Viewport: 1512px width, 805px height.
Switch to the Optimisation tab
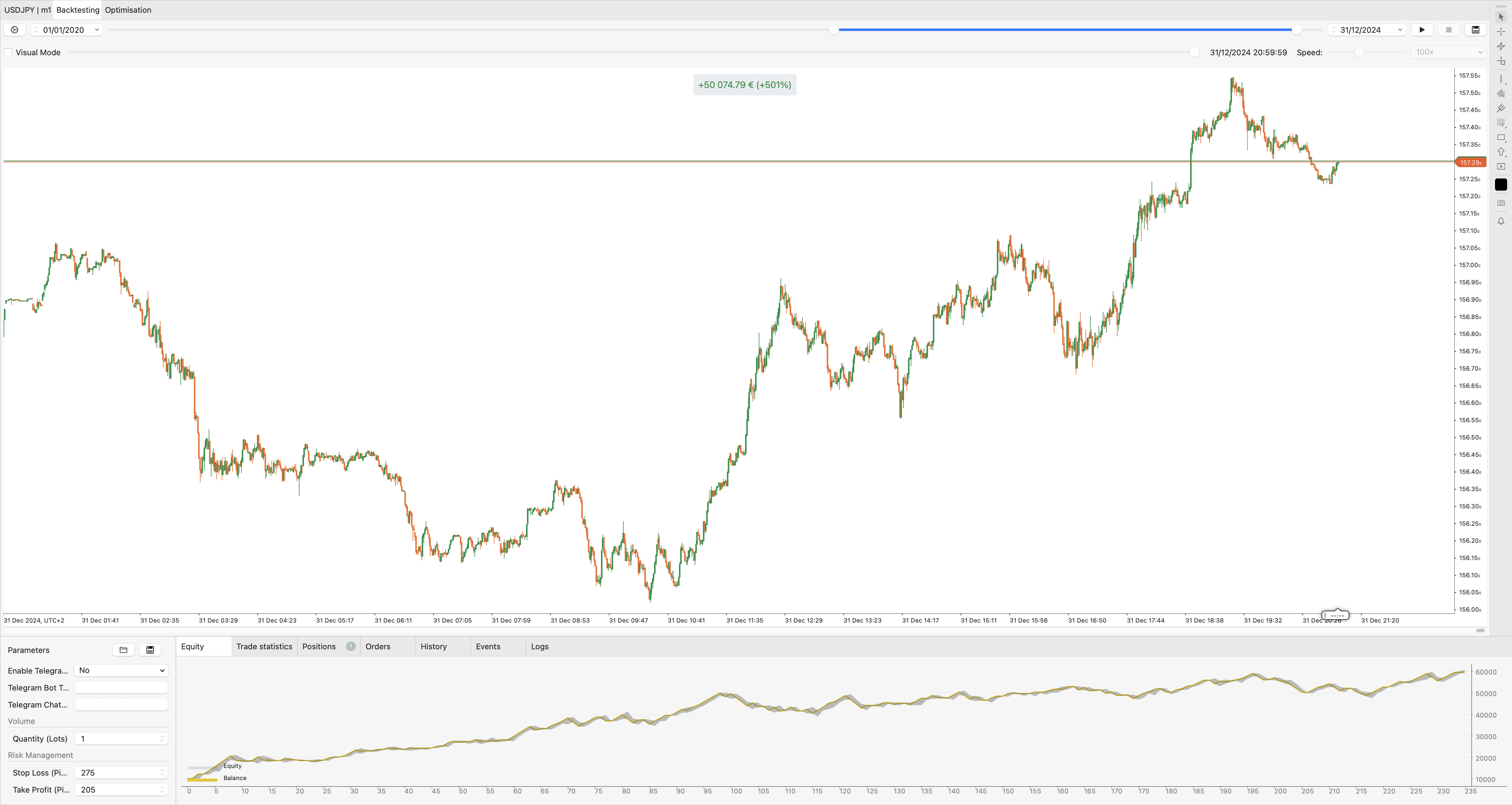(128, 10)
